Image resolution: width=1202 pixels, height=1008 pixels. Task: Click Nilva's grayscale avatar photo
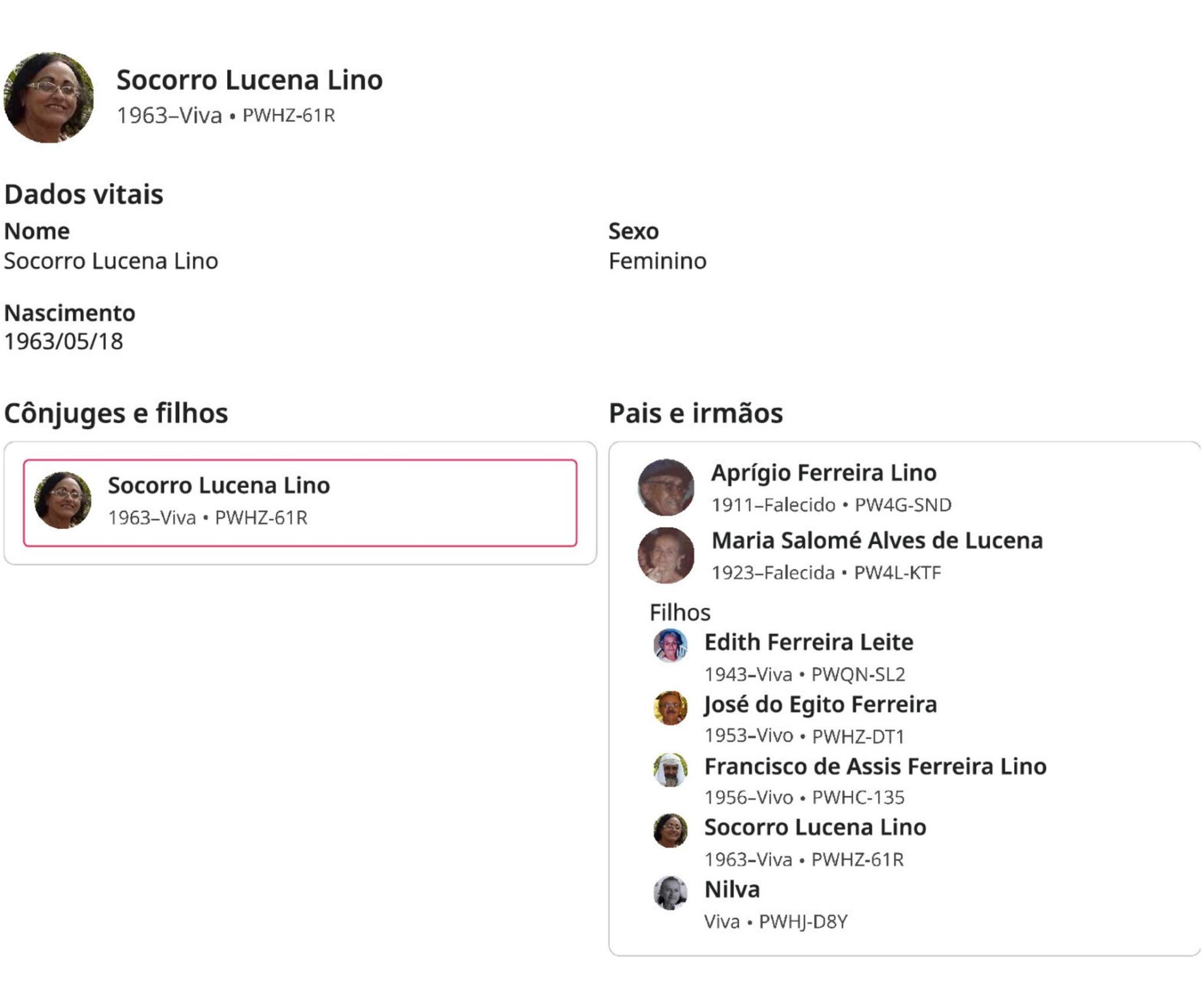click(670, 893)
